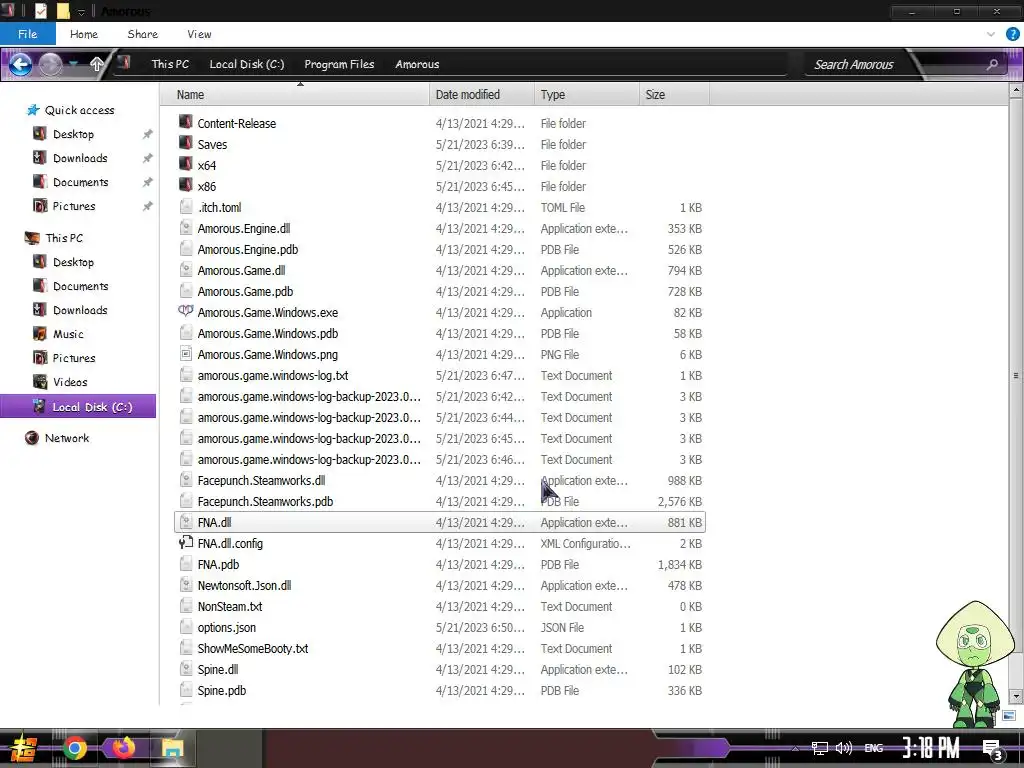The image size is (1024, 768).
Task: Sort by the Size column header
Action: coord(674,95)
